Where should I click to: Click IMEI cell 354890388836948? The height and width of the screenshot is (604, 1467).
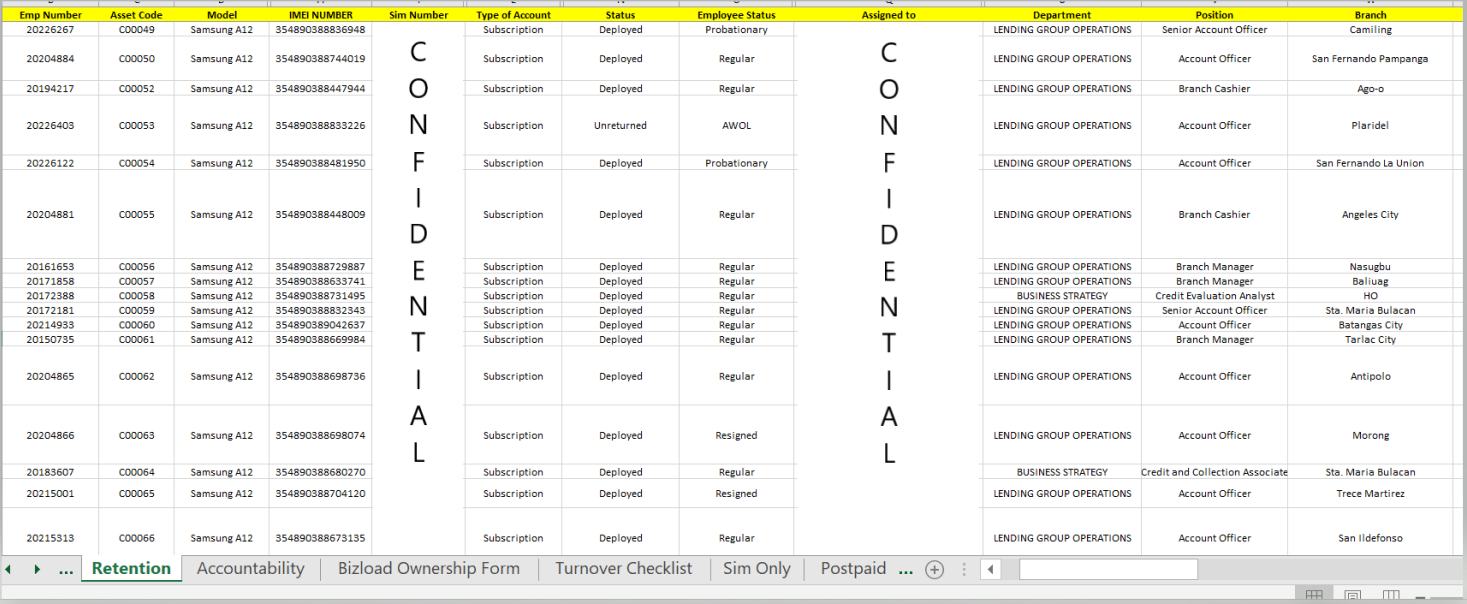click(x=320, y=30)
